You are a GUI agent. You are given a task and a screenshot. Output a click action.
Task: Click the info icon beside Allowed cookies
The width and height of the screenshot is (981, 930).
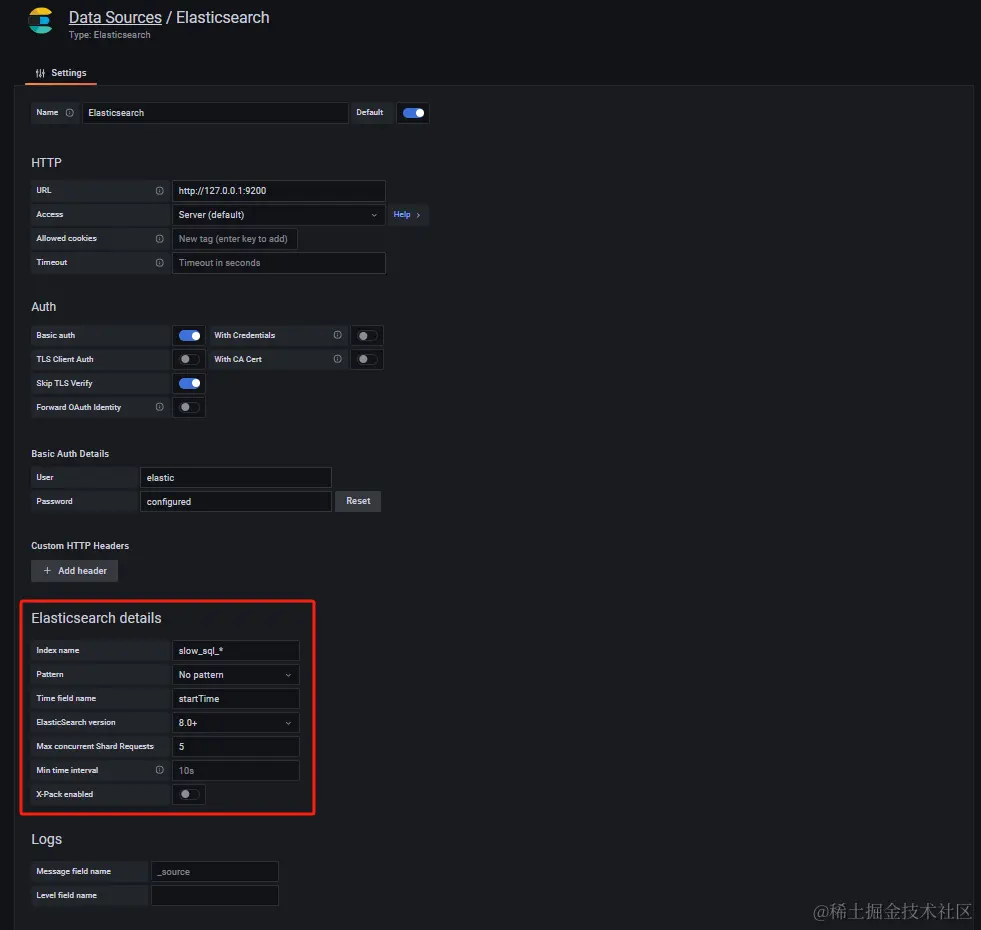[160, 238]
